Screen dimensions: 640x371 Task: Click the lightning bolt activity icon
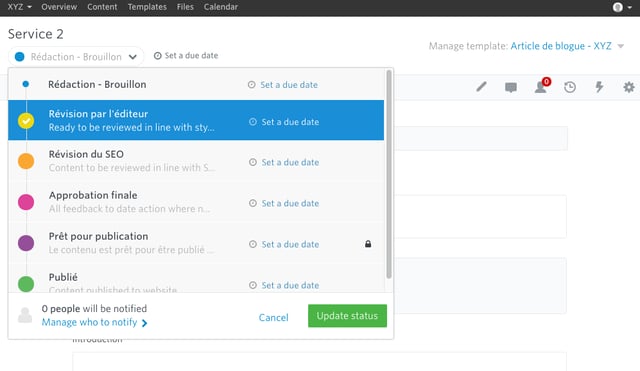[x=599, y=87]
